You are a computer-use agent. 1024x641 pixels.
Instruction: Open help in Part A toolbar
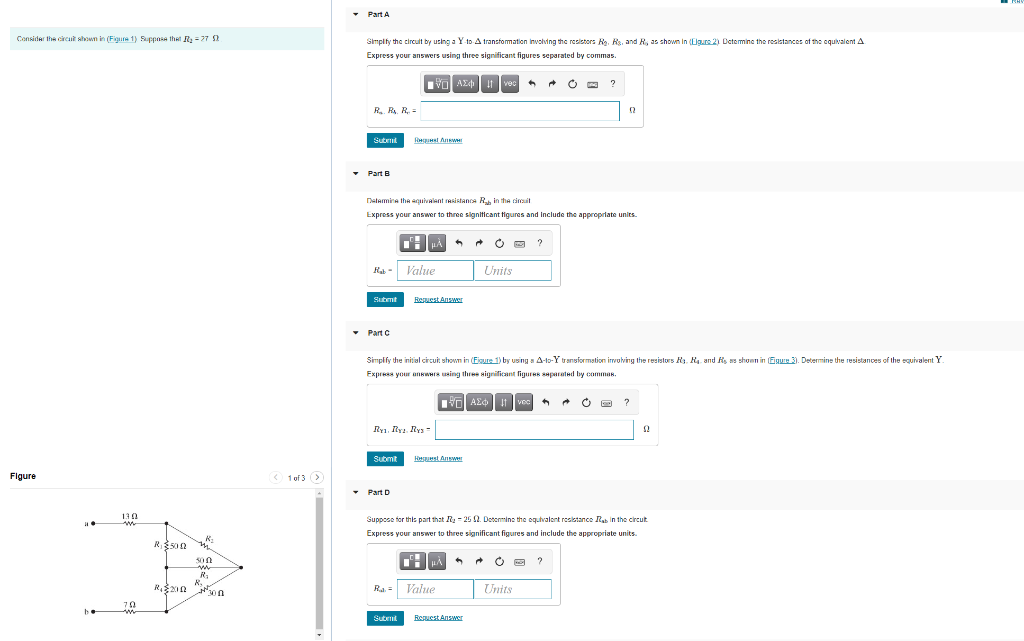click(x=613, y=84)
